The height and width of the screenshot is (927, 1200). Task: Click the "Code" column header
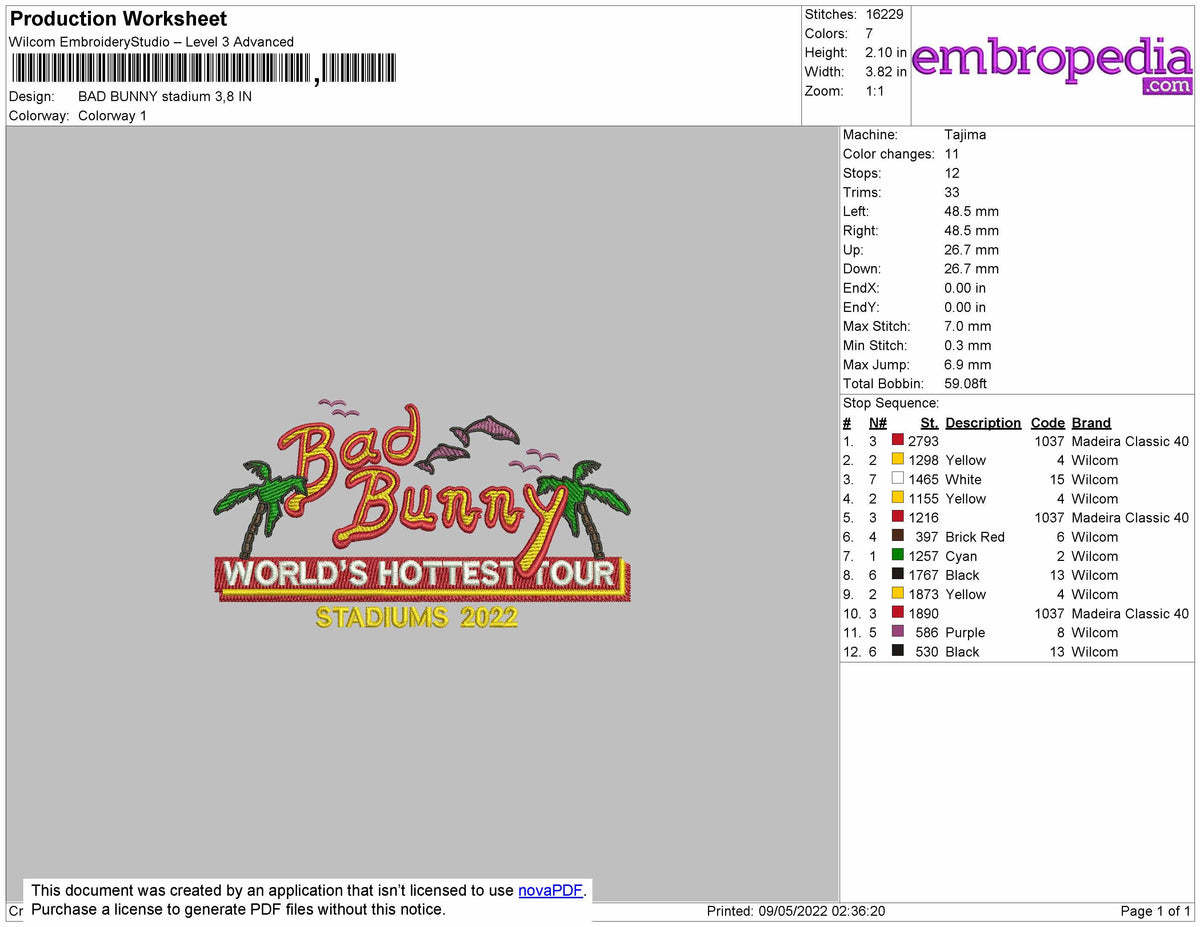point(1048,423)
